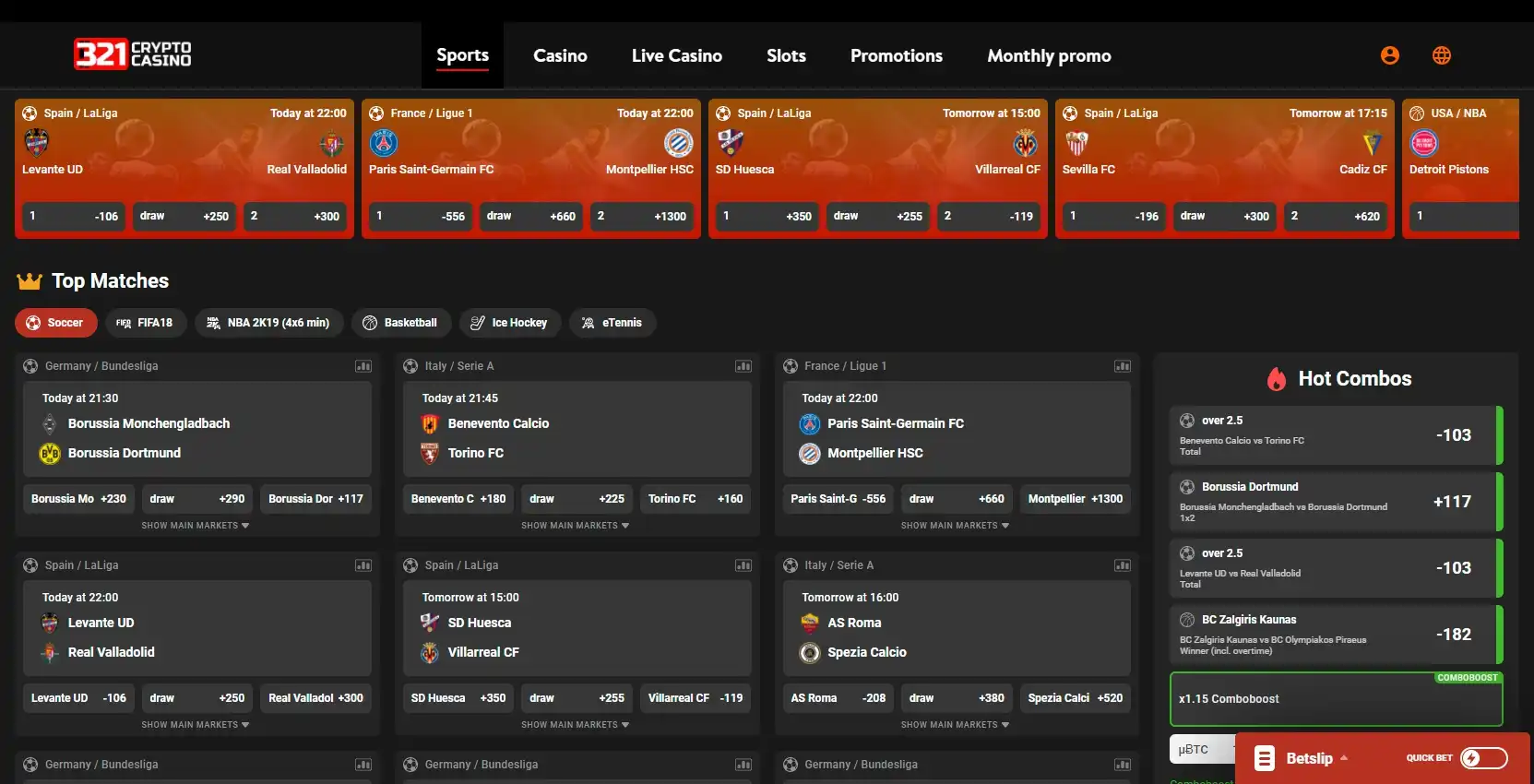The image size is (1534, 784).
Task: Click the user account profile icon
Action: (x=1389, y=55)
